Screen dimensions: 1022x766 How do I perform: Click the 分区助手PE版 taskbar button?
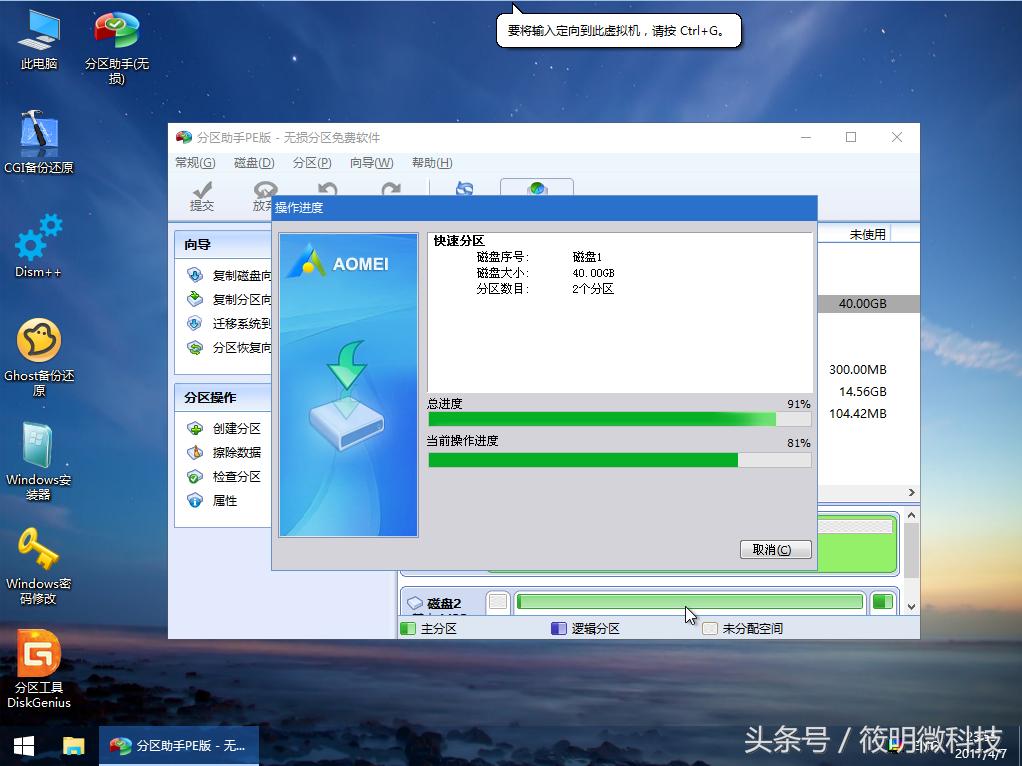[178, 746]
